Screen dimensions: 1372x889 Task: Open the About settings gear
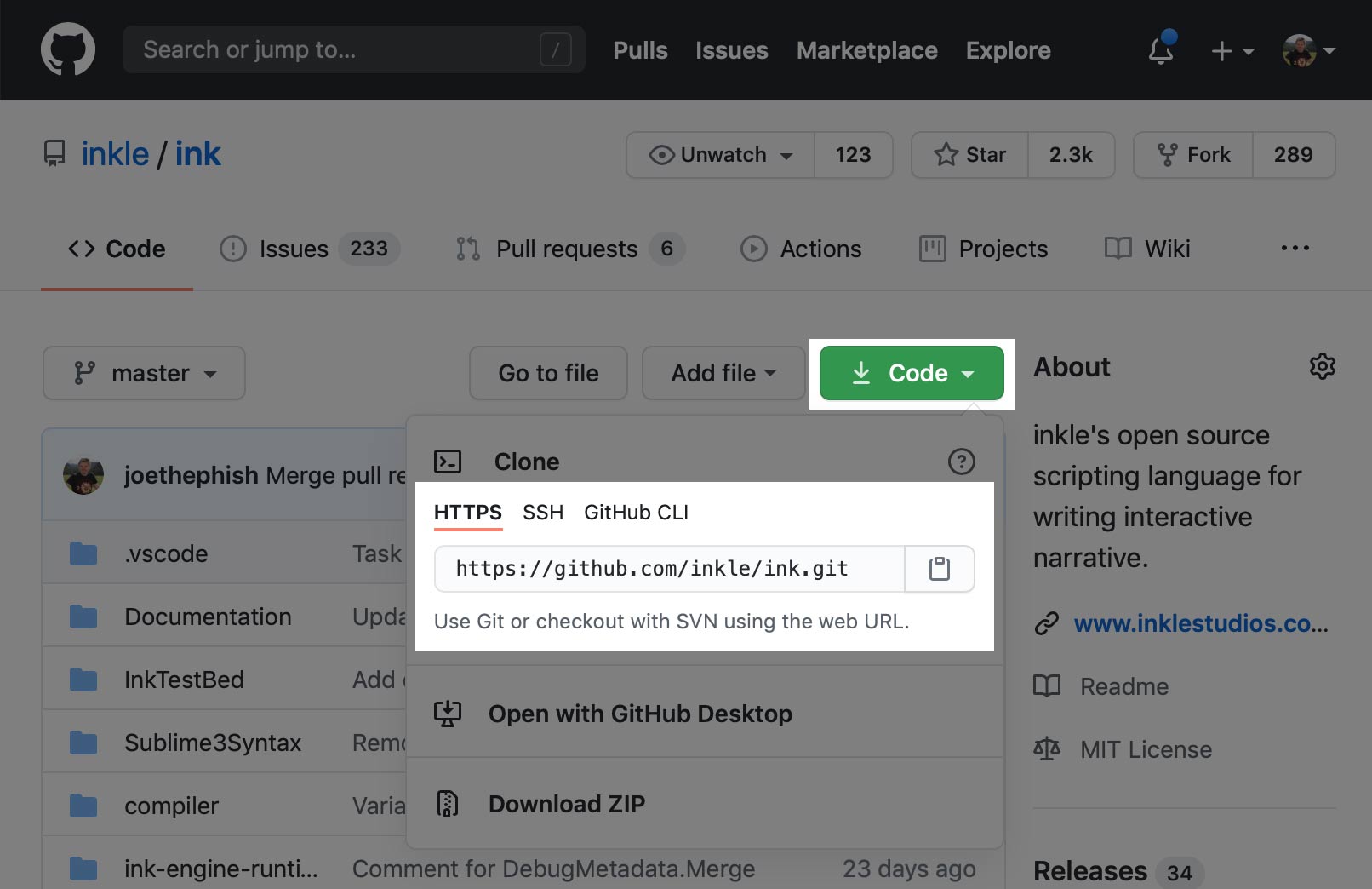pyautogui.click(x=1322, y=366)
